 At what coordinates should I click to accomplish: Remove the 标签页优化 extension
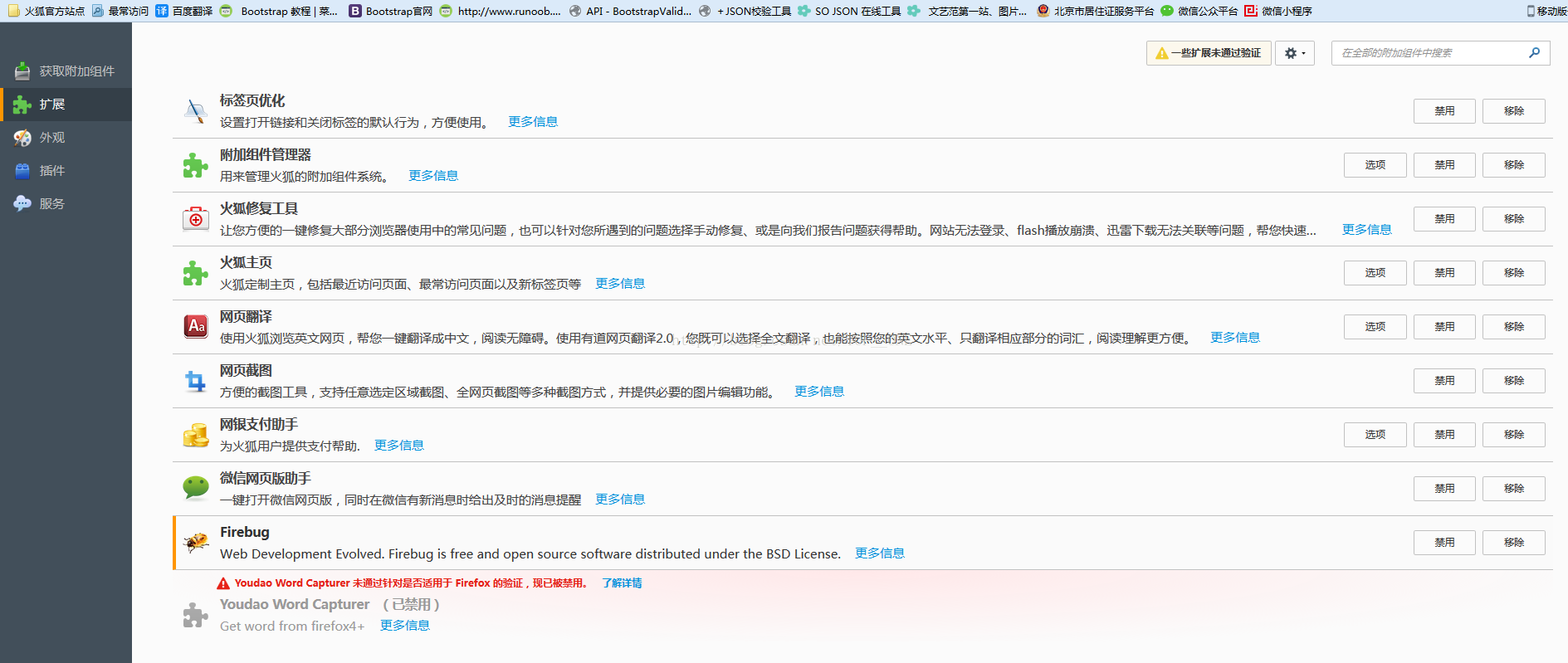pos(1514,111)
